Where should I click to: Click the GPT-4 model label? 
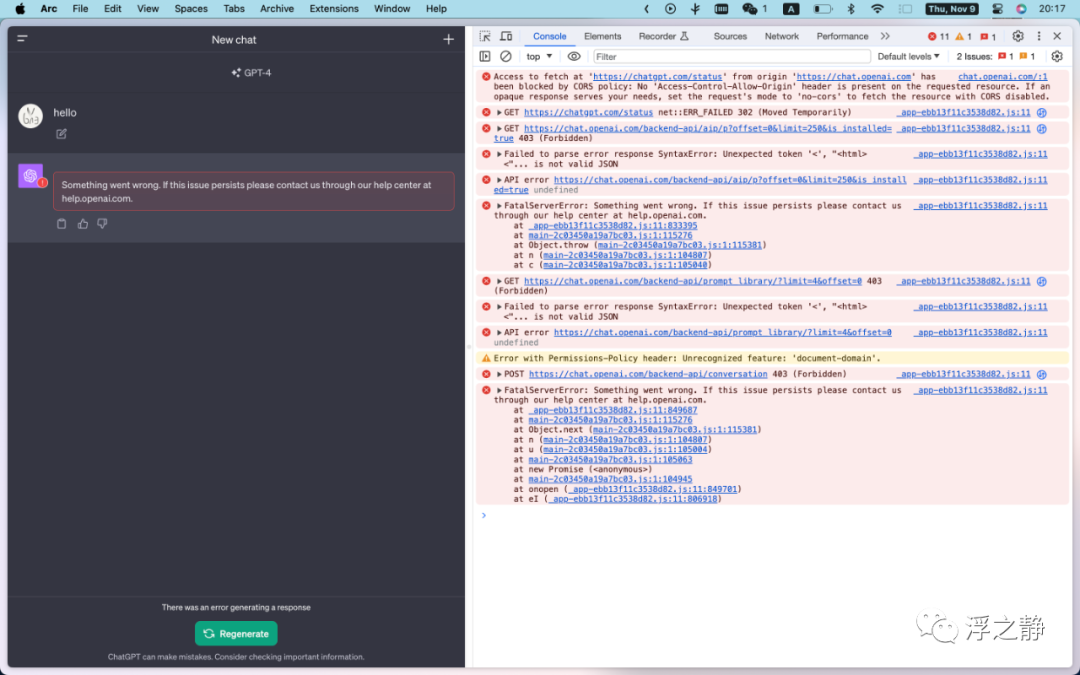(x=251, y=73)
